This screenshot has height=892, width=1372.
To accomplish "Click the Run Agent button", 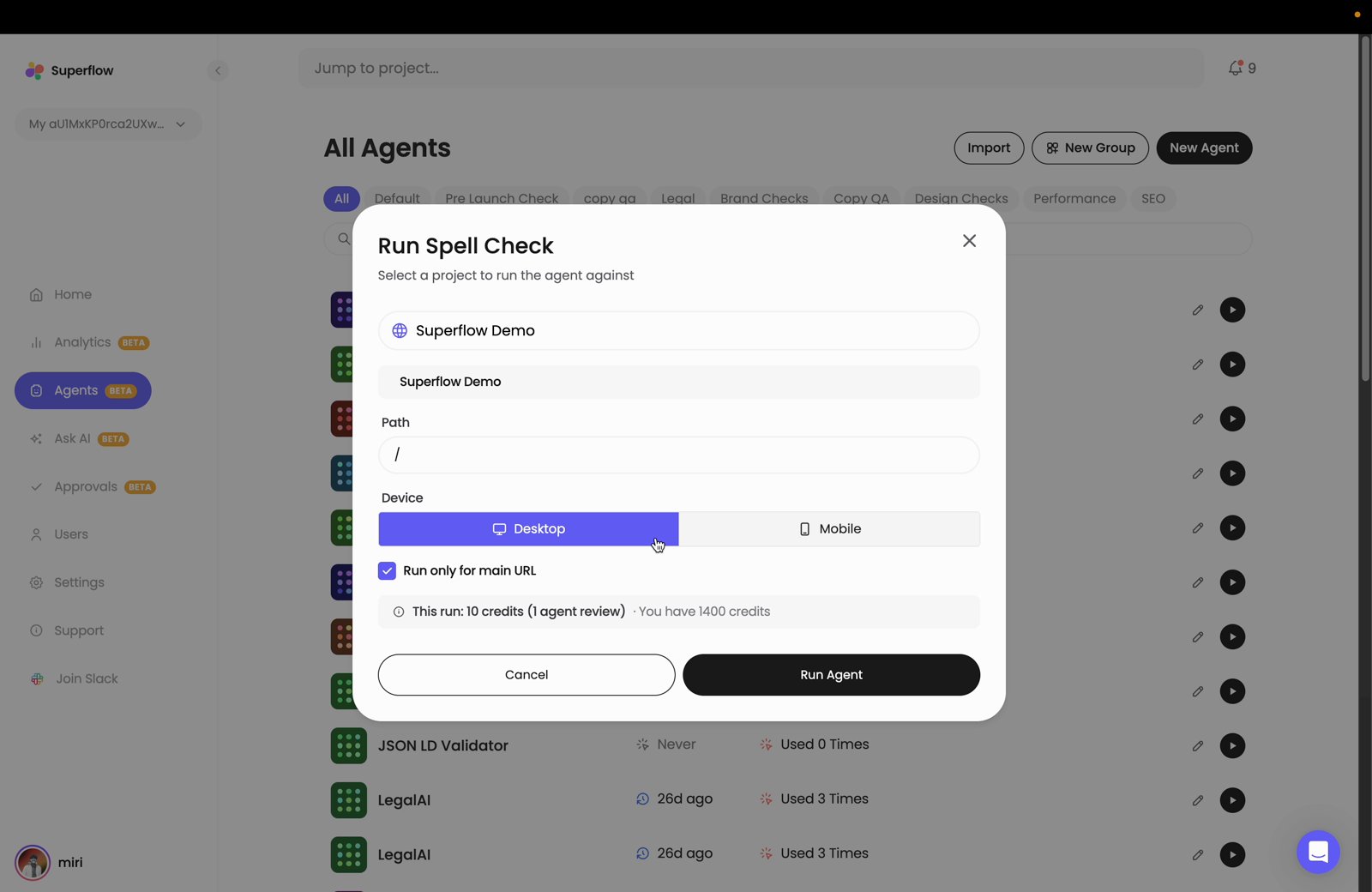I will [x=831, y=675].
